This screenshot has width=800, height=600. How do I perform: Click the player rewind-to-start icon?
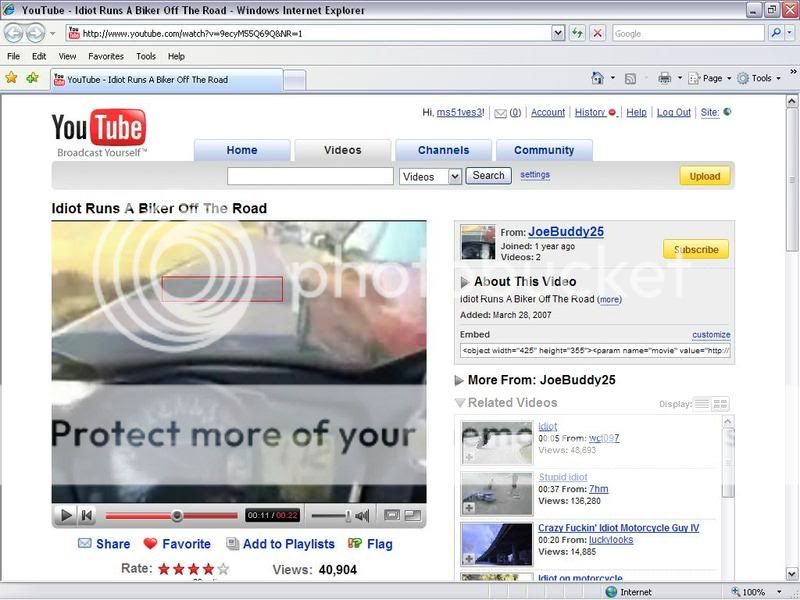click(87, 516)
